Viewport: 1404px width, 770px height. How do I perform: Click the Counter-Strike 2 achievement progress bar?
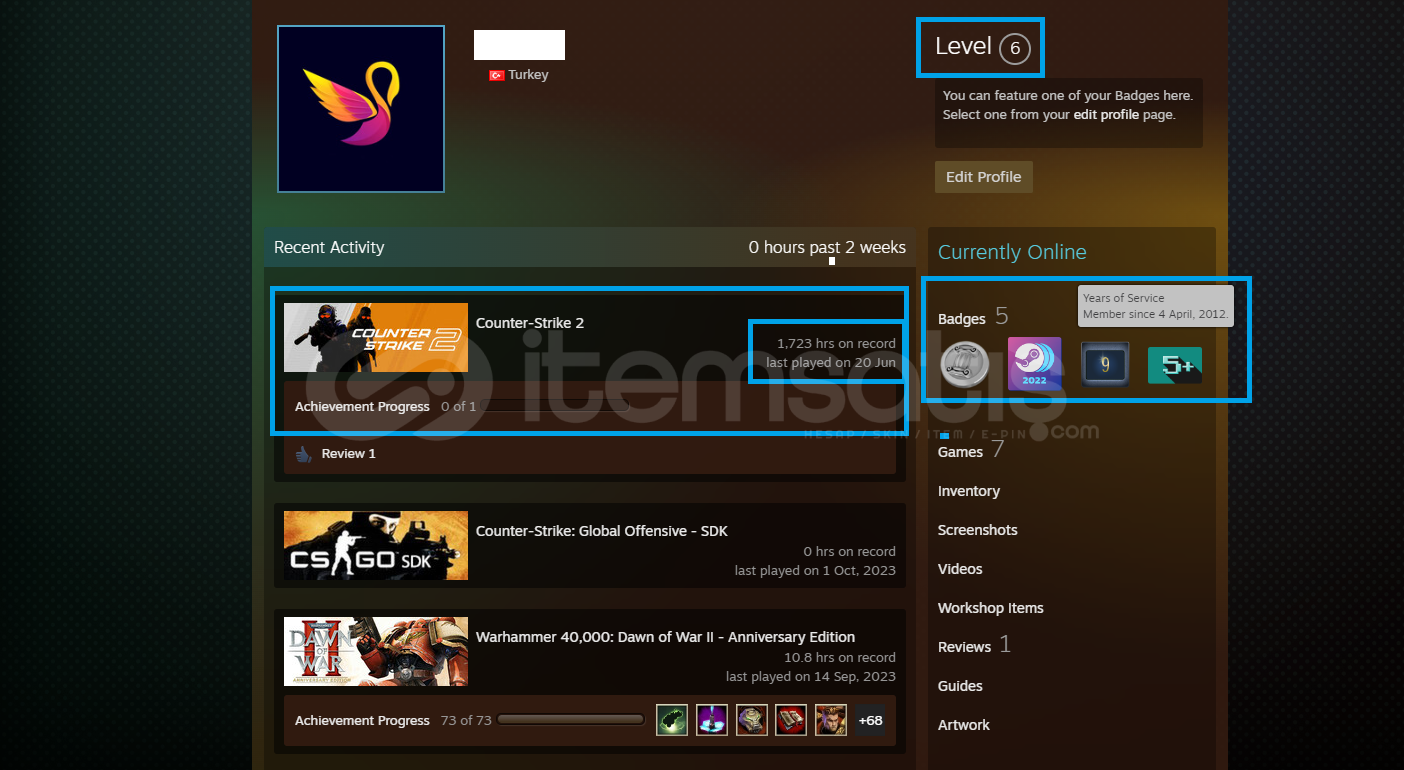pyautogui.click(x=555, y=407)
